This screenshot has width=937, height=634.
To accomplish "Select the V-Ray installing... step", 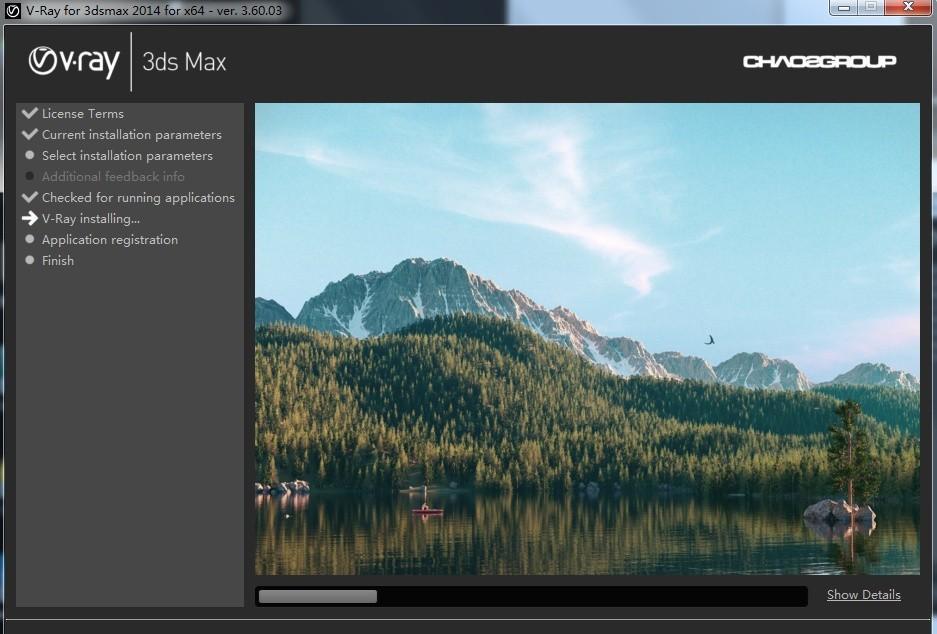I will (x=91, y=219).
